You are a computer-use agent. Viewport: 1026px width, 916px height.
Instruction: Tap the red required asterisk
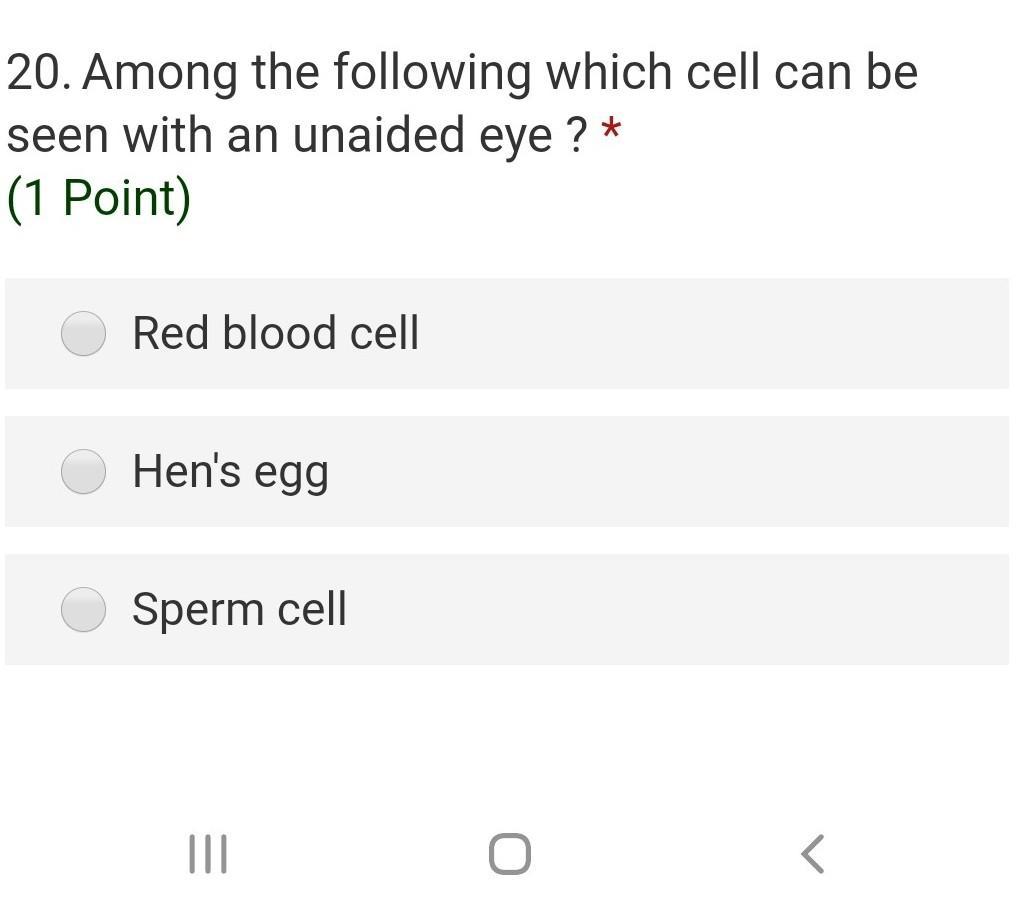tap(611, 131)
